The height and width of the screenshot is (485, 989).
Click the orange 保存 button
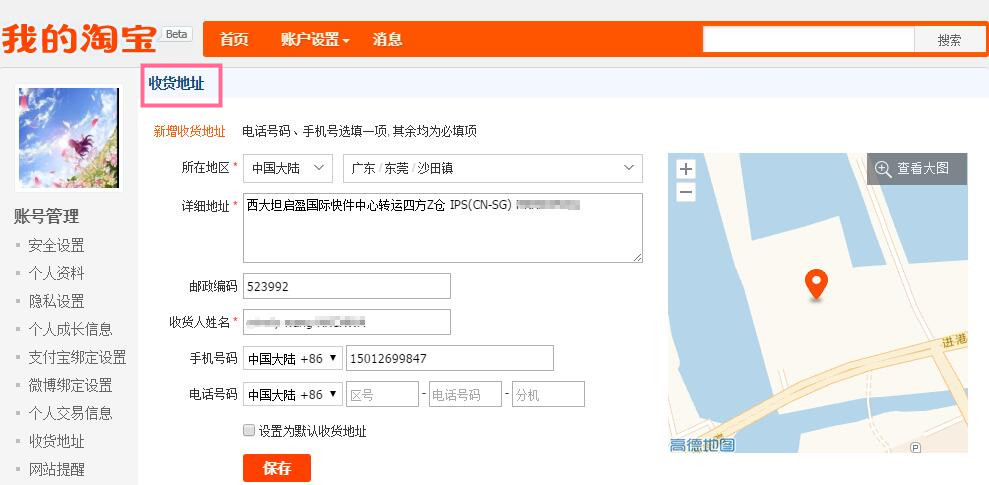coord(277,468)
